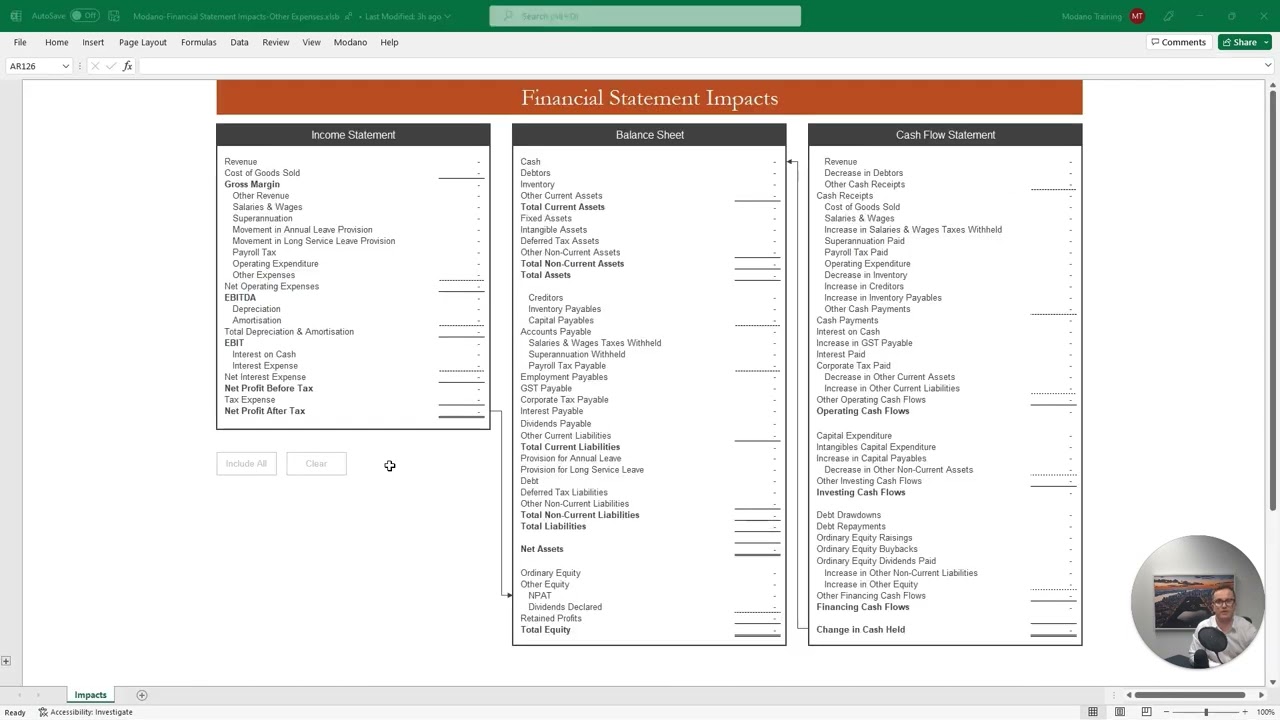Viewport: 1280px width, 720px height.
Task: Open the Help ribbon tab
Action: pos(389,42)
